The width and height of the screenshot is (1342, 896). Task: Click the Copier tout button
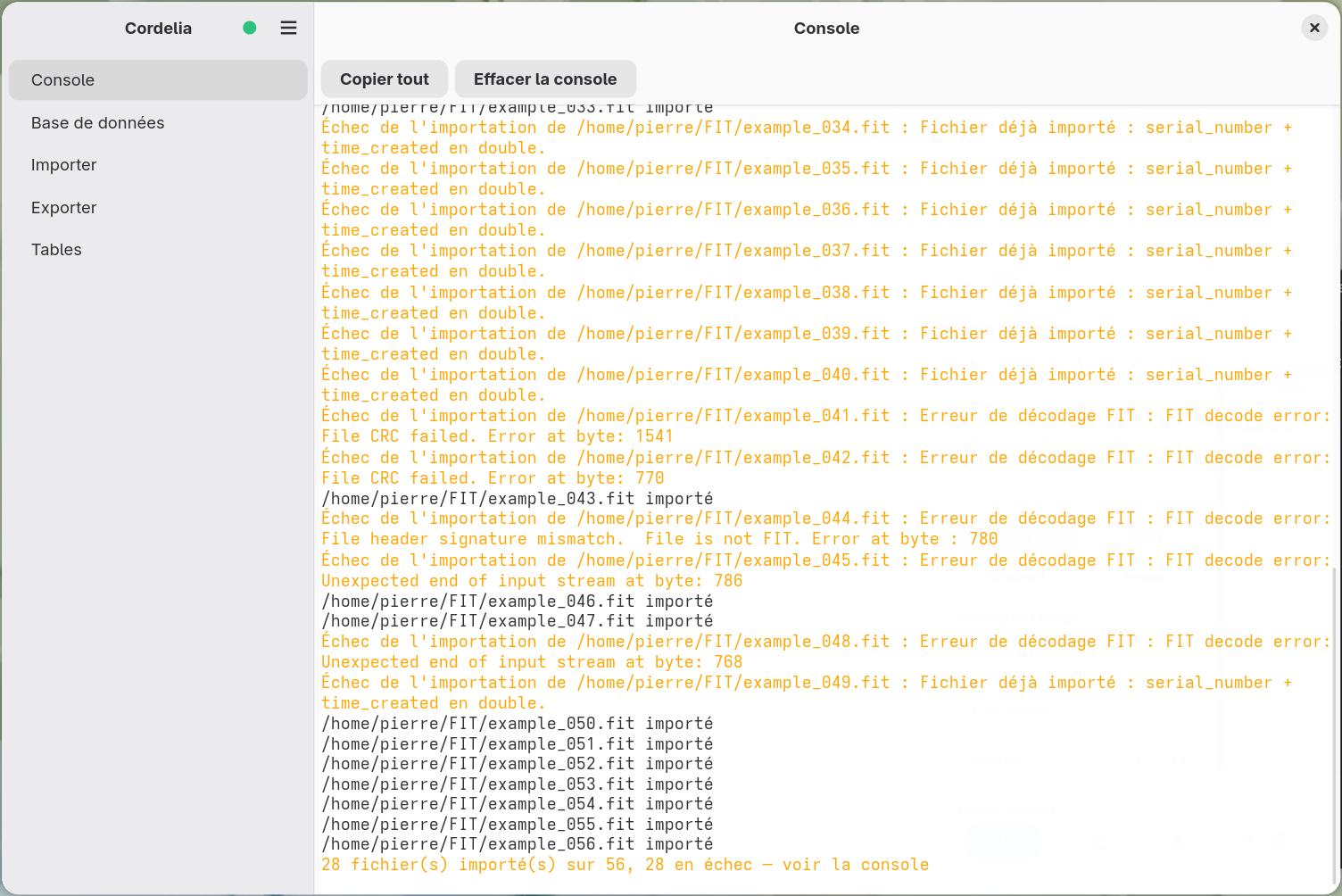tap(385, 79)
